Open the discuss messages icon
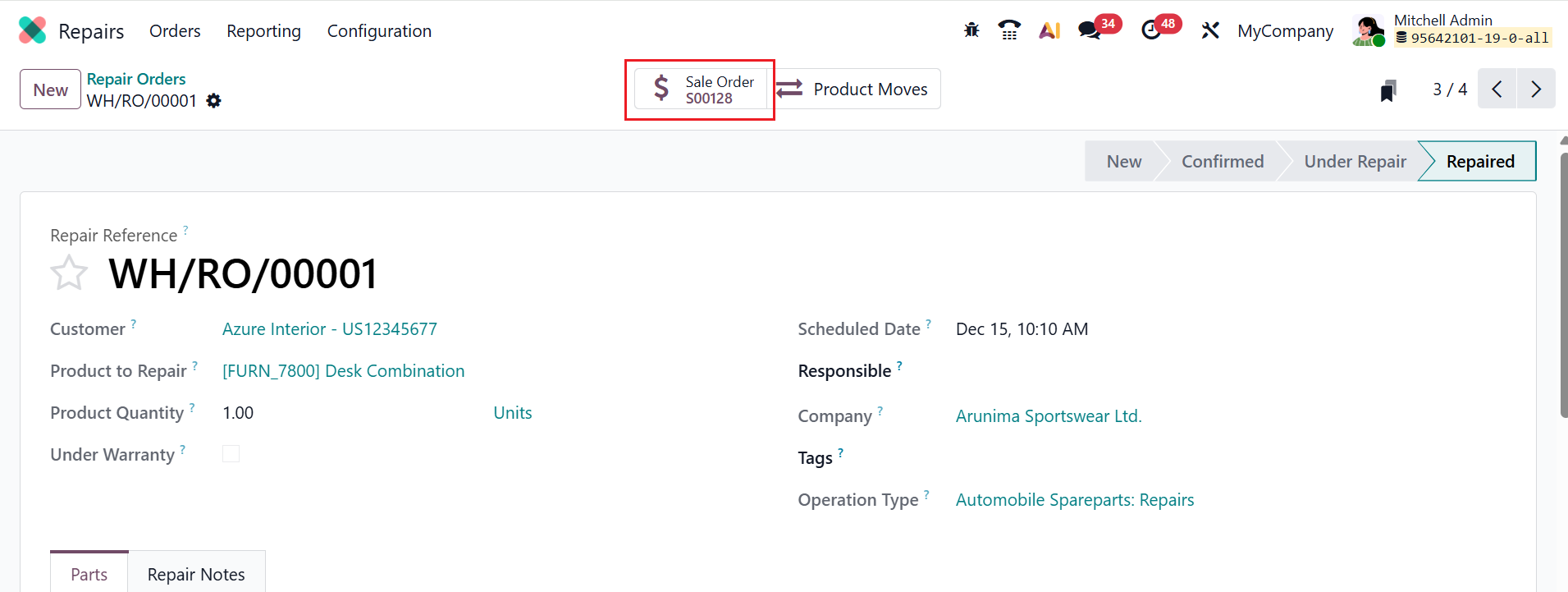 point(1090,30)
